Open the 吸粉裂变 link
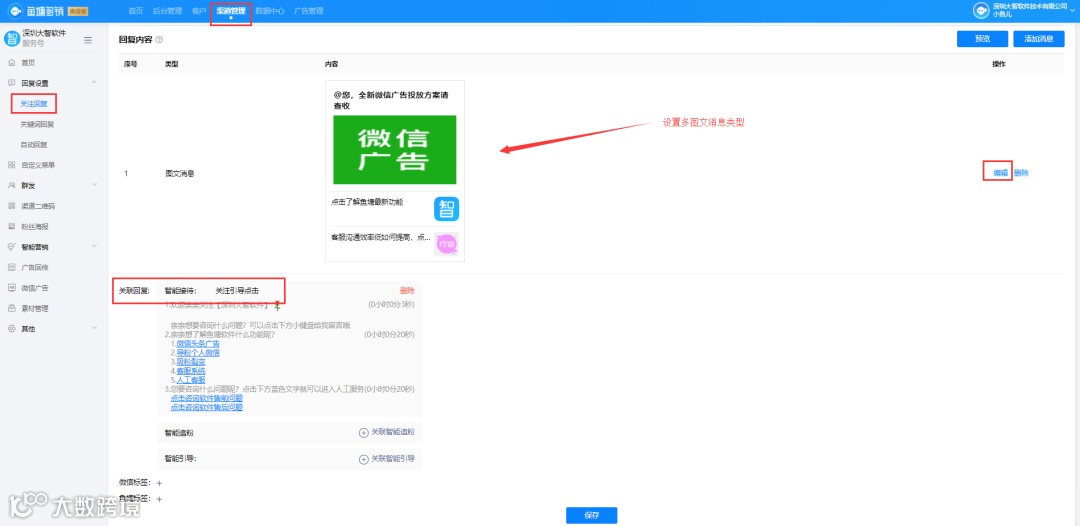 click(190, 361)
